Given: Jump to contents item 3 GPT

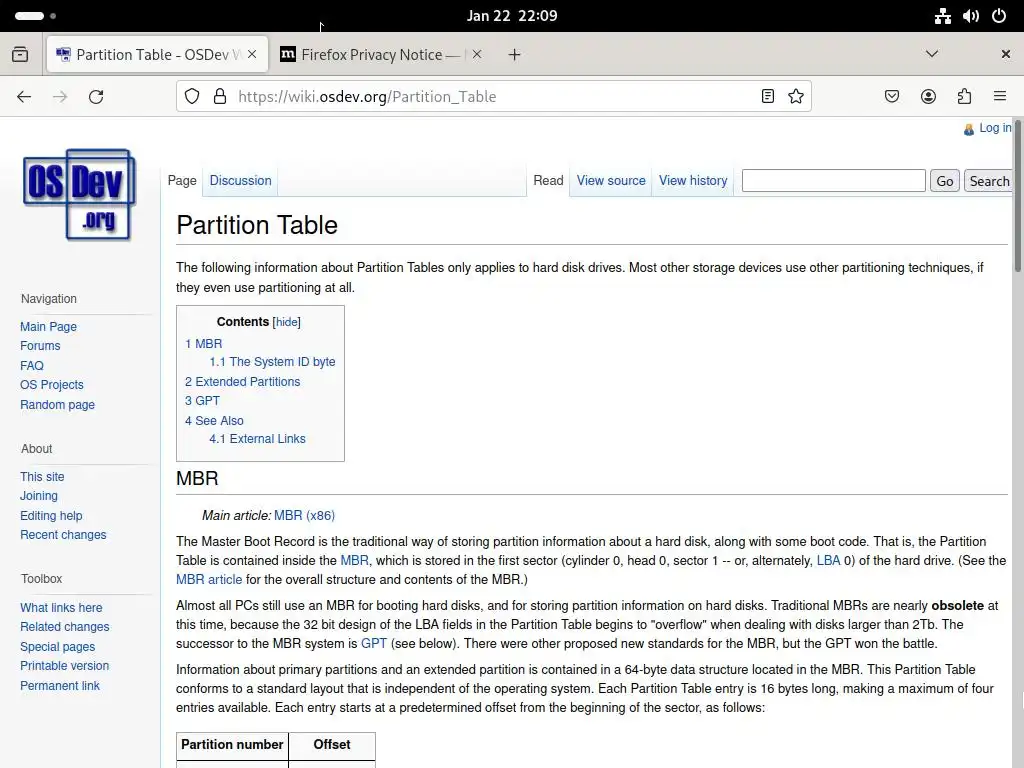Looking at the screenshot, I should point(202,400).
